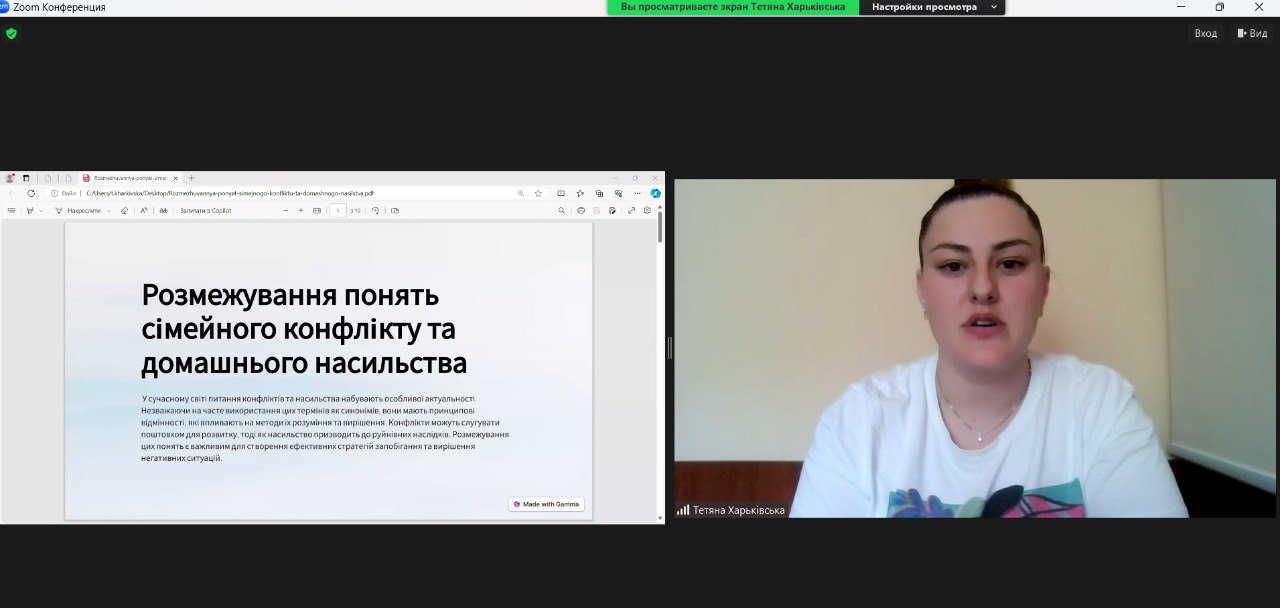The width and height of the screenshot is (1280, 608).
Task: Click Запитати в Copilot button
Action: click(x=205, y=211)
